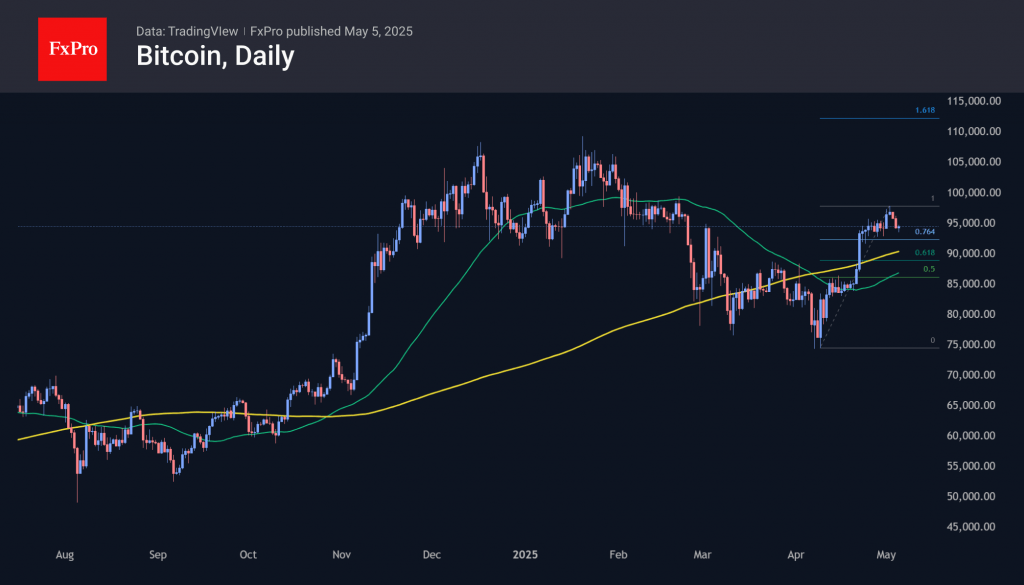Click the 0 Fibonacci level label

(932, 340)
